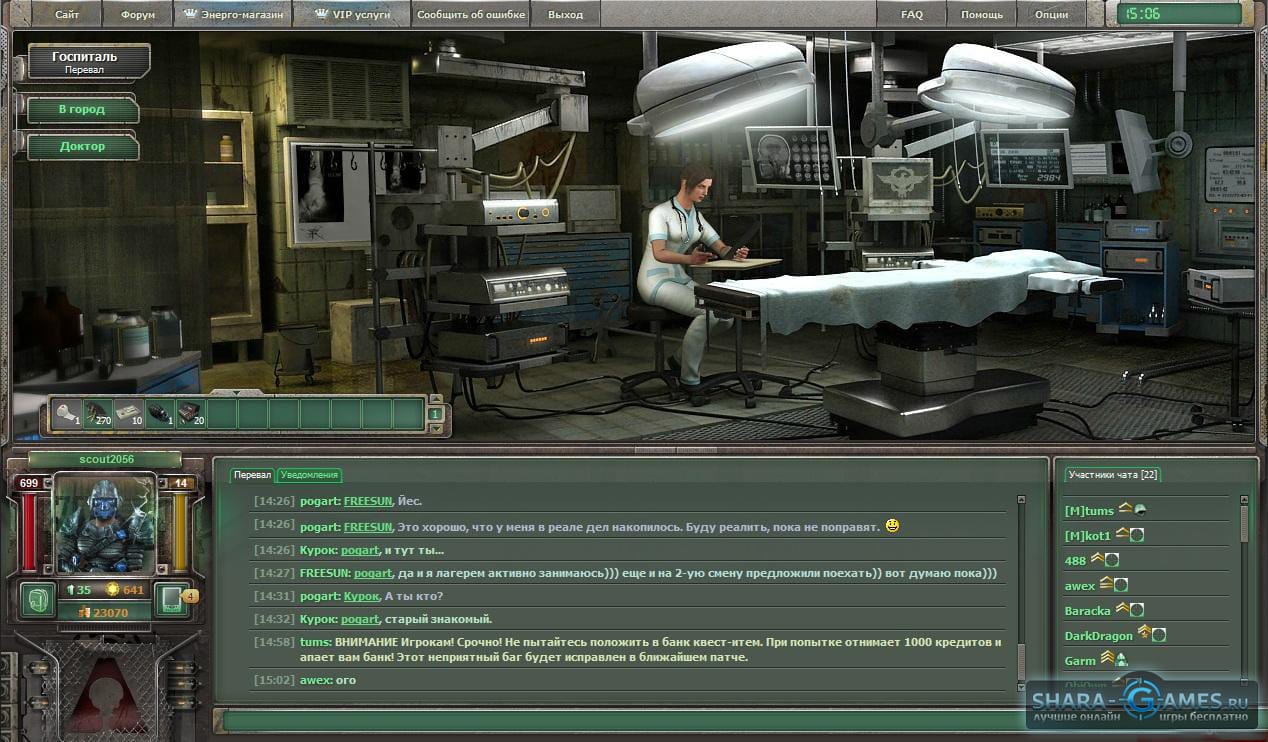Click pogart's name link in chat
1268x742 pixels.
click(x=373, y=574)
